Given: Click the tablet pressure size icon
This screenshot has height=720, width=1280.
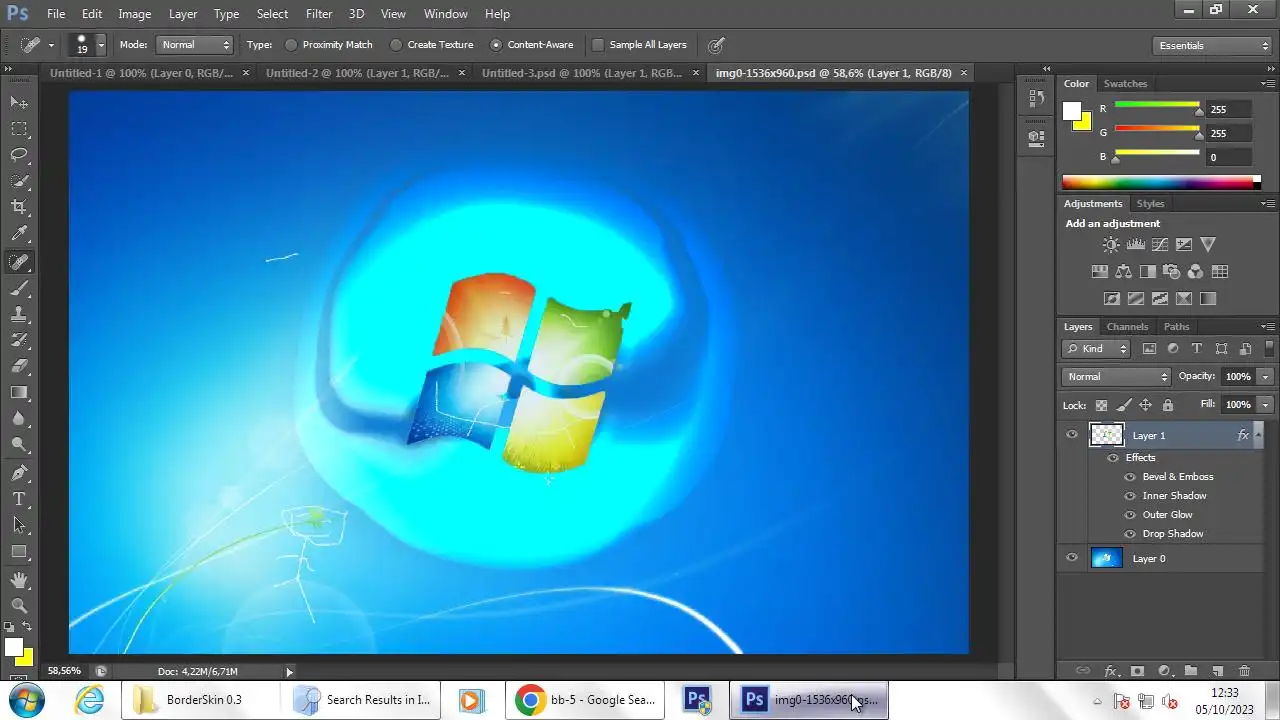Looking at the screenshot, I should pos(716,45).
